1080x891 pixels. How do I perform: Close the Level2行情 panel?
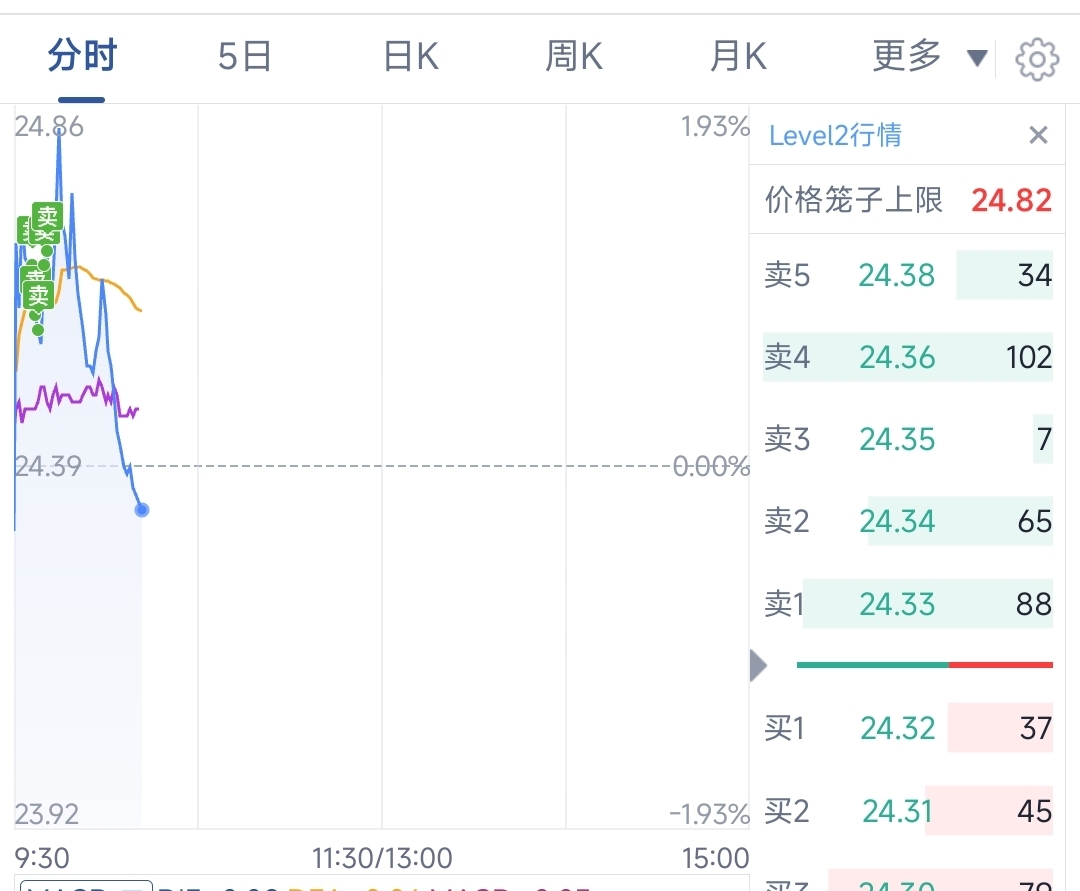(x=1038, y=135)
